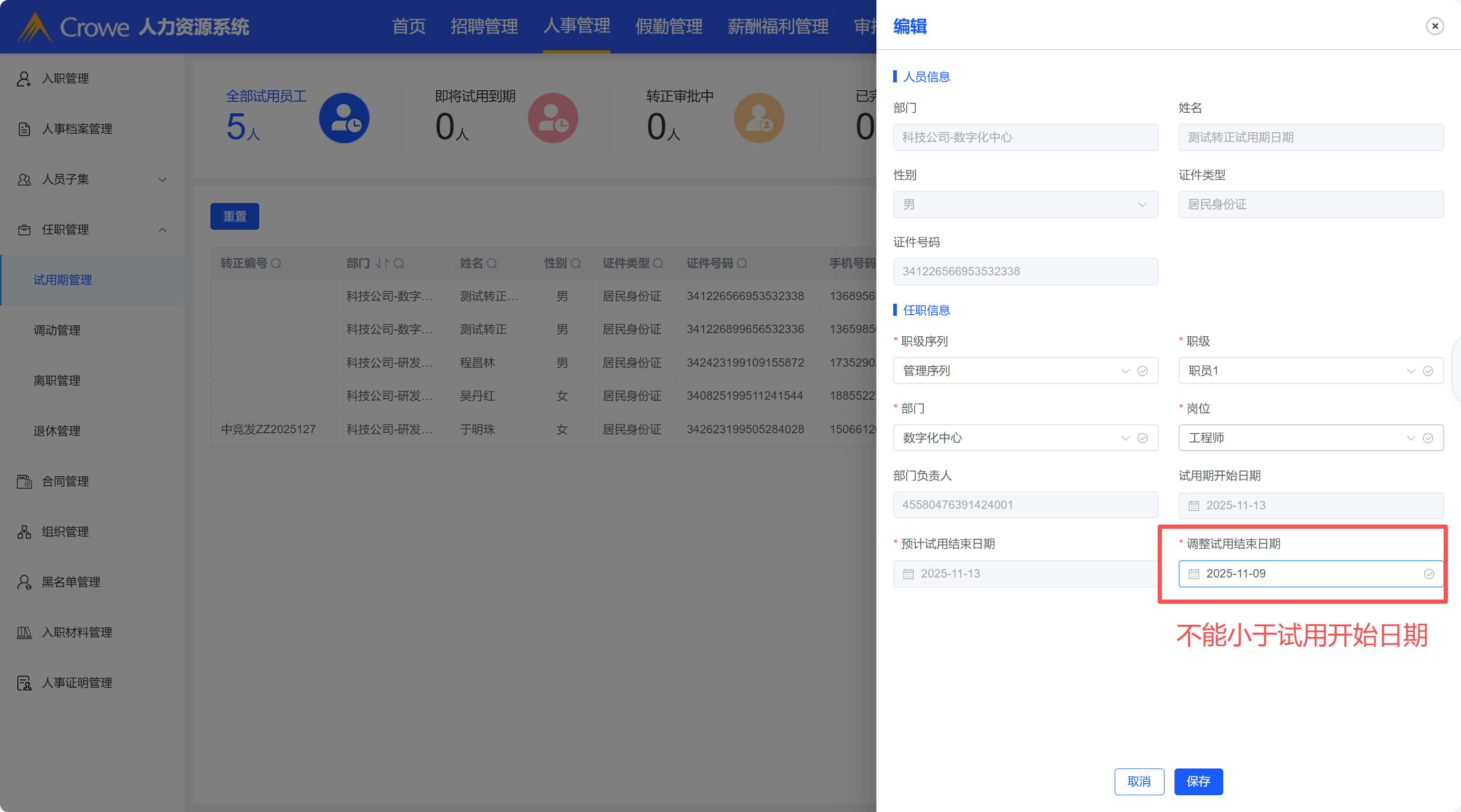Open the 假勤管理 top menu

point(669,26)
